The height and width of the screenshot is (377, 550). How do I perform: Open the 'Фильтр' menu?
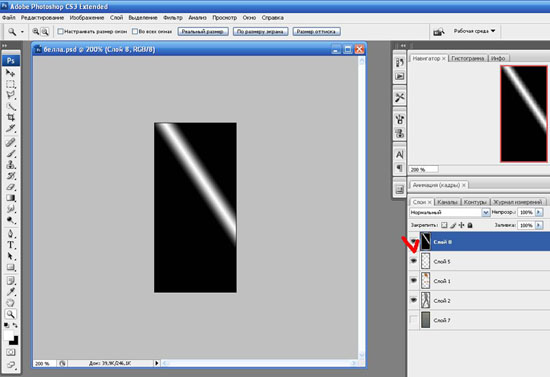coord(173,18)
